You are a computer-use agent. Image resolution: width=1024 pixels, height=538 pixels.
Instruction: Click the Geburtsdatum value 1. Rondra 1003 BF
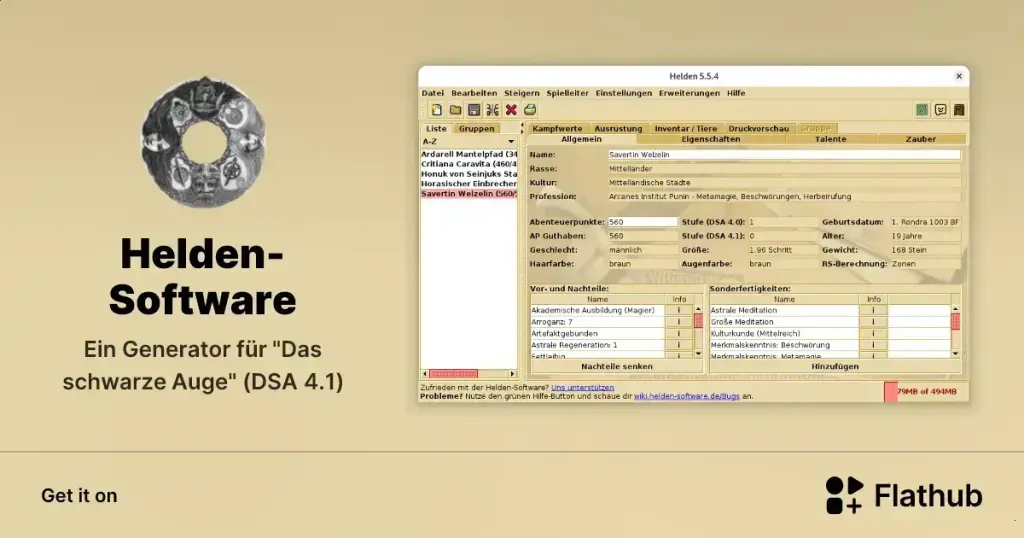tap(925, 222)
